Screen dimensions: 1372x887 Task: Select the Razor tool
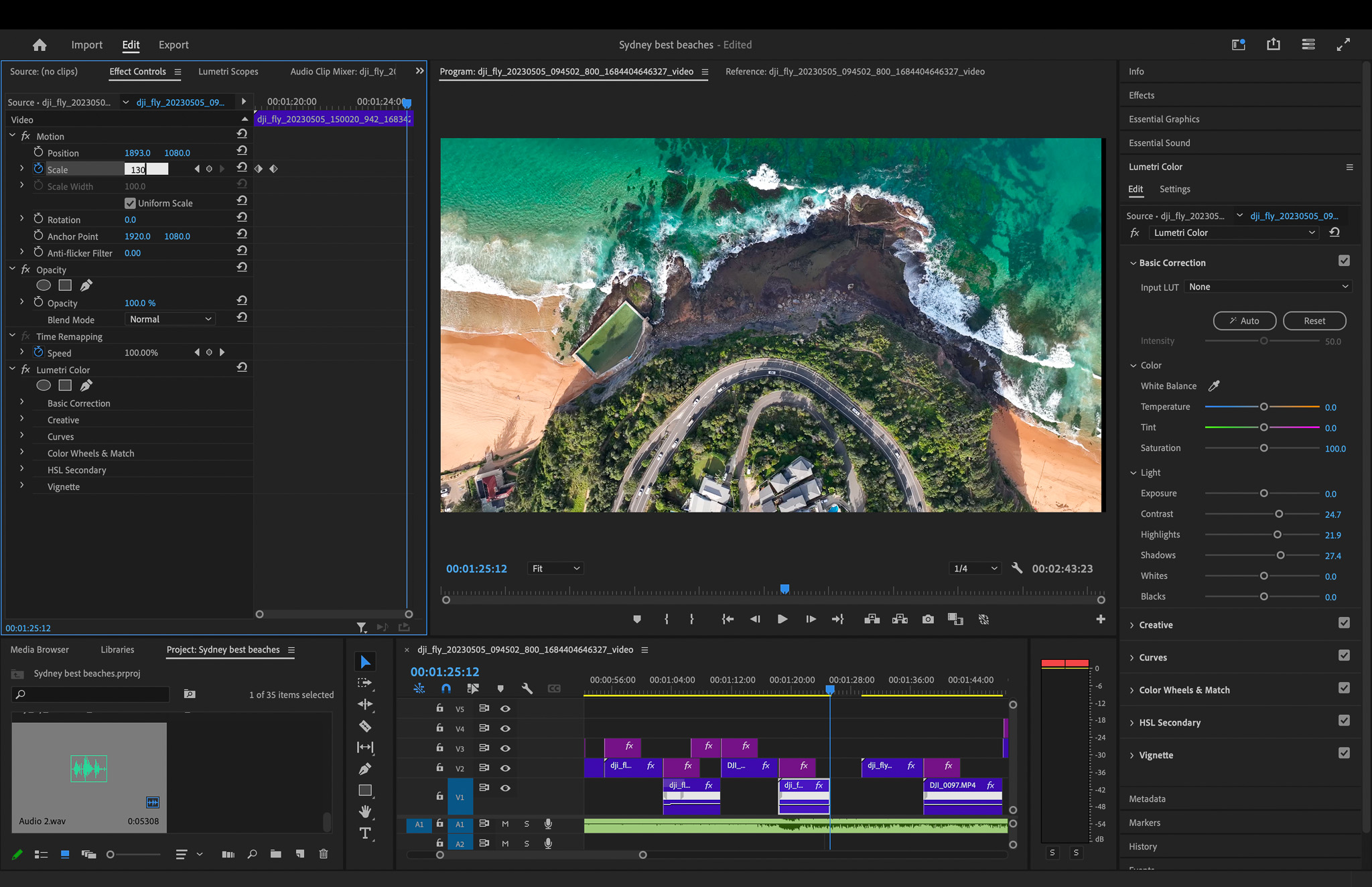point(364,726)
